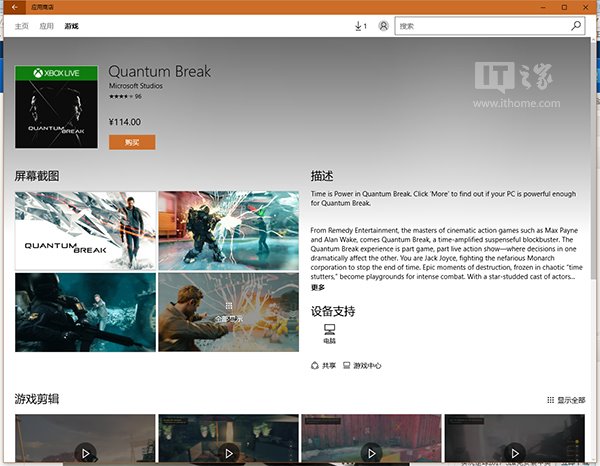Click the ¥114.00 price text
This screenshot has width=600, height=466.
point(125,122)
